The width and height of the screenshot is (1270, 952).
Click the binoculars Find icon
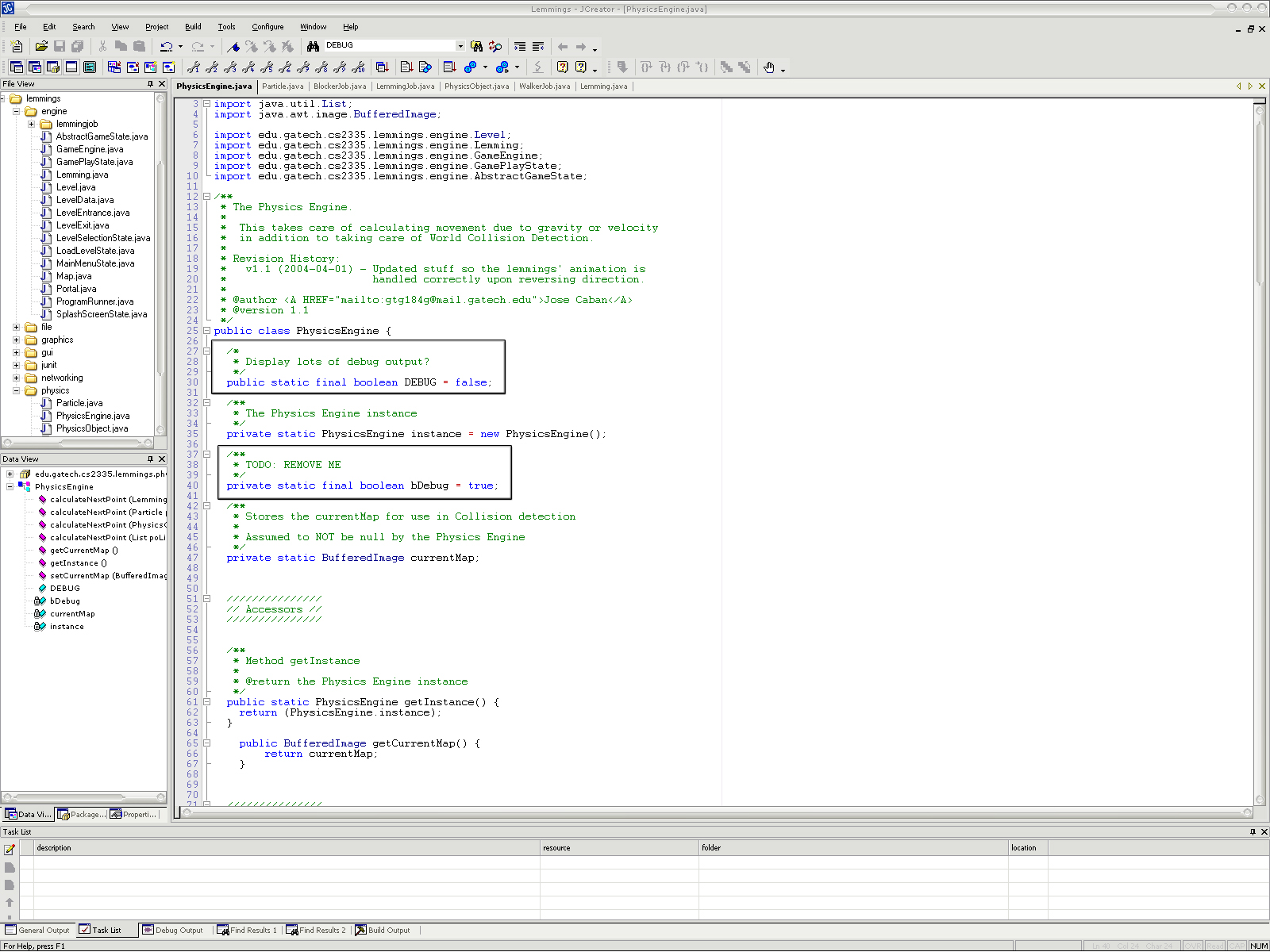(313, 47)
